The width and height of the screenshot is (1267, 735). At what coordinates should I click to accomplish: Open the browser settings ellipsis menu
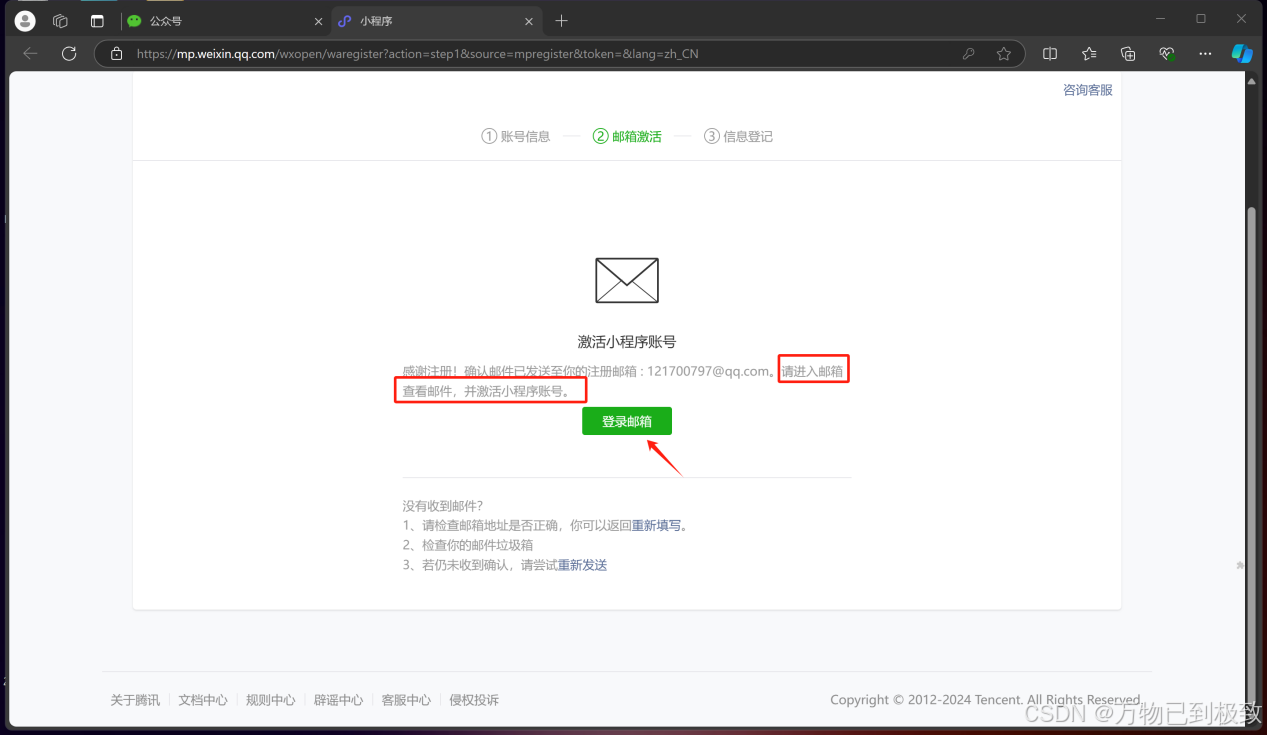click(x=1205, y=54)
